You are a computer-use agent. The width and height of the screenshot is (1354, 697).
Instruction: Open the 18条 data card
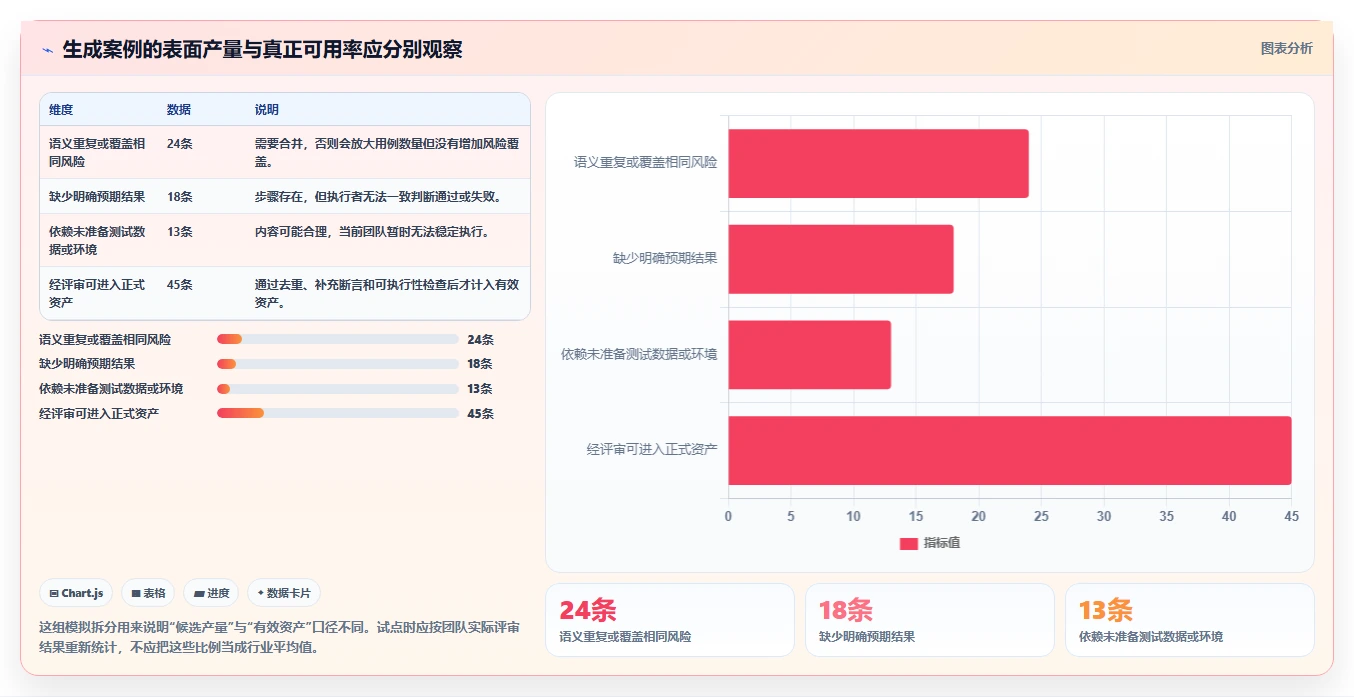930,620
